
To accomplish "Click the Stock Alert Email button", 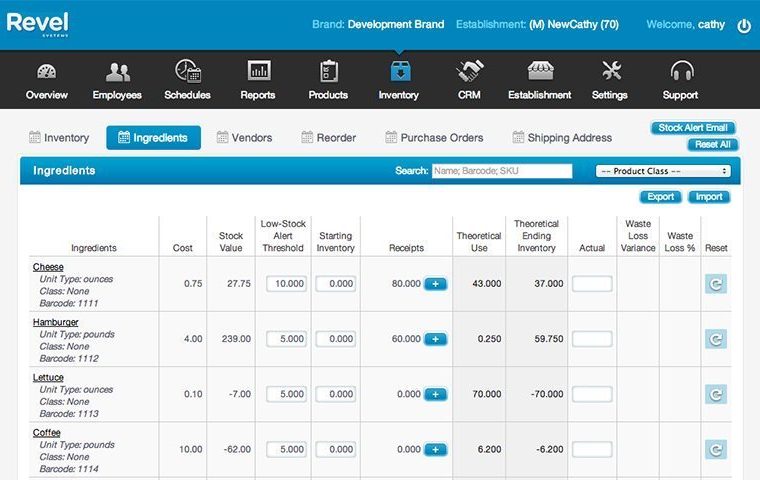I will (x=693, y=128).
